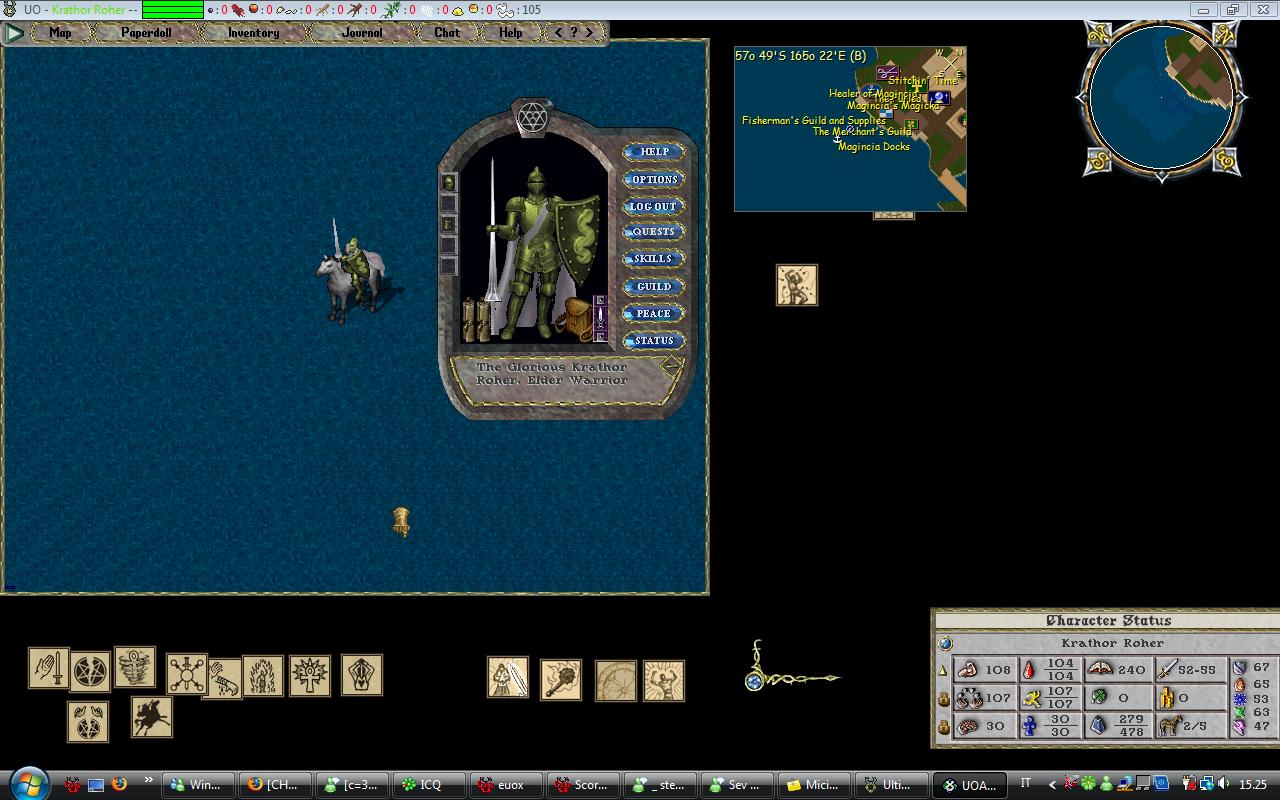This screenshot has width=1280, height=800.
Task: Click the flaming figure spell icon
Action: (263, 676)
